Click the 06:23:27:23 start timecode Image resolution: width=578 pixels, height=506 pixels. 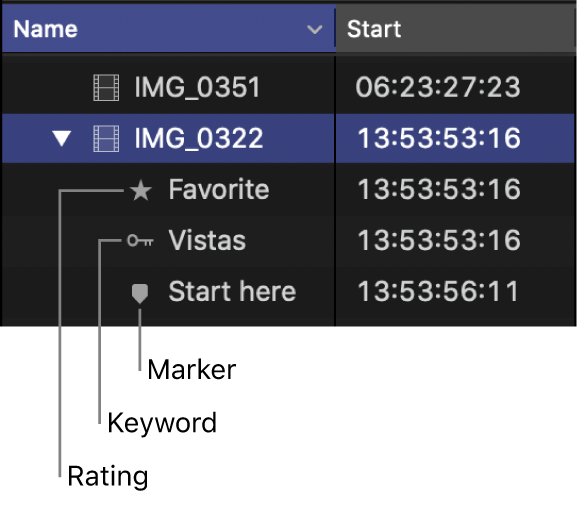438,87
